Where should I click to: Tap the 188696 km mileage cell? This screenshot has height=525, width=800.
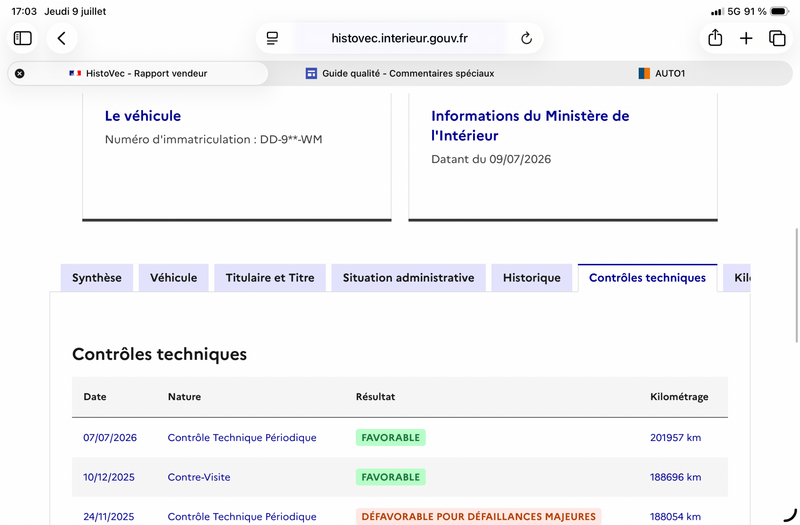pyautogui.click(x=676, y=477)
